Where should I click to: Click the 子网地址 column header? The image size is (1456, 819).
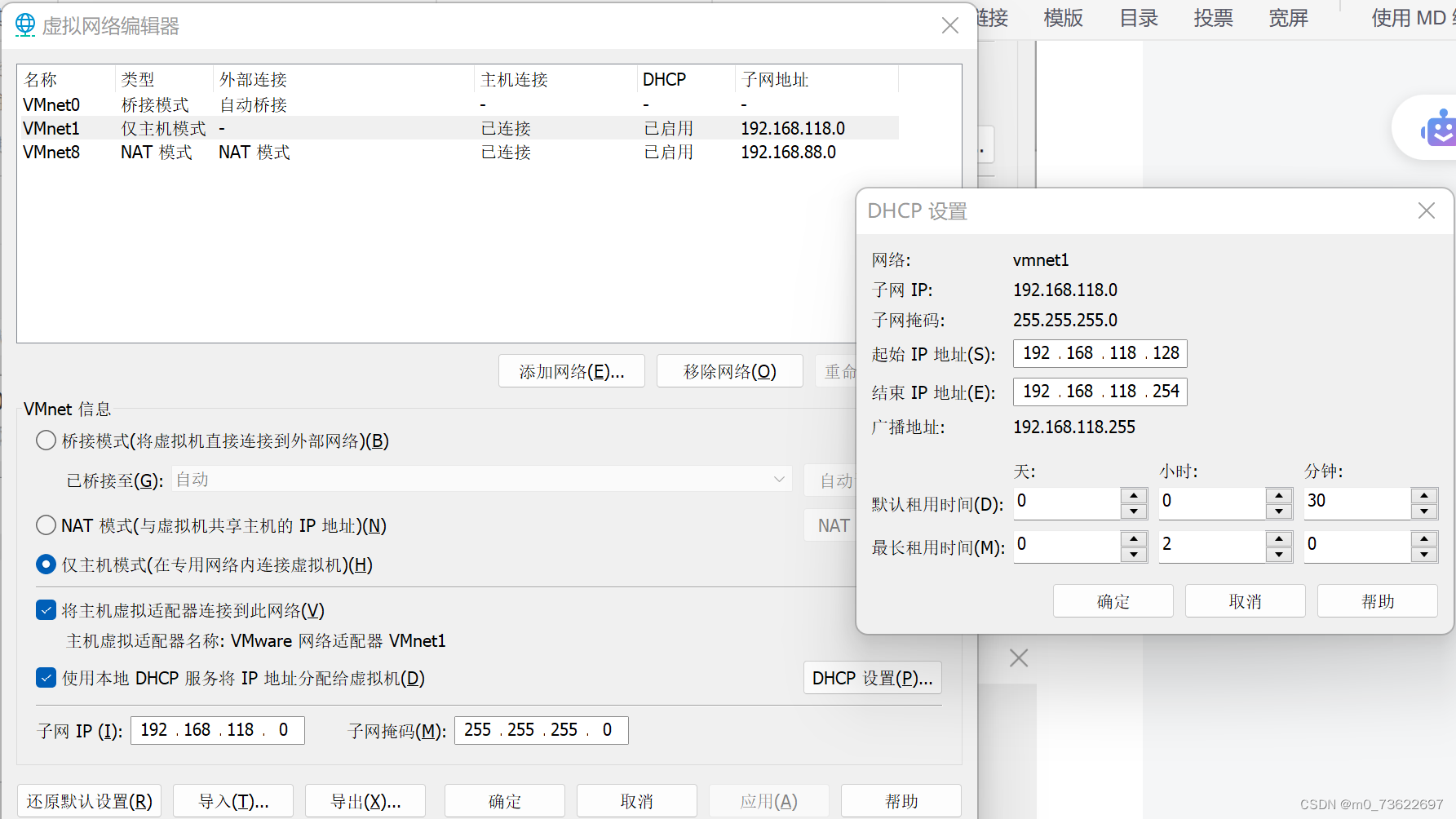coord(817,79)
